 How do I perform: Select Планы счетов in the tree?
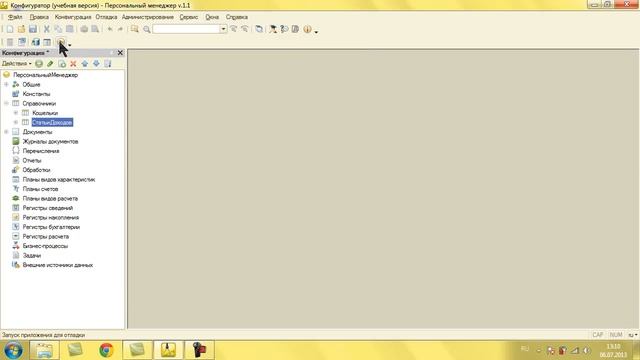tap(40, 189)
